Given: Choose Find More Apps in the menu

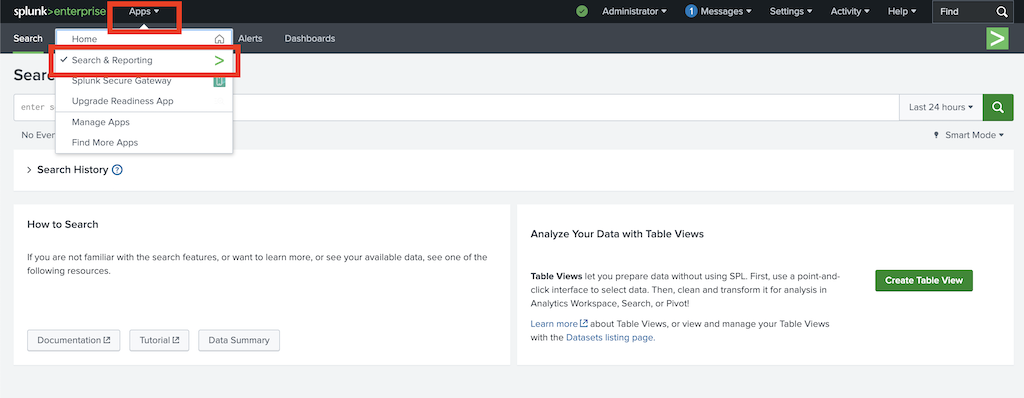Looking at the screenshot, I should click(x=144, y=142).
